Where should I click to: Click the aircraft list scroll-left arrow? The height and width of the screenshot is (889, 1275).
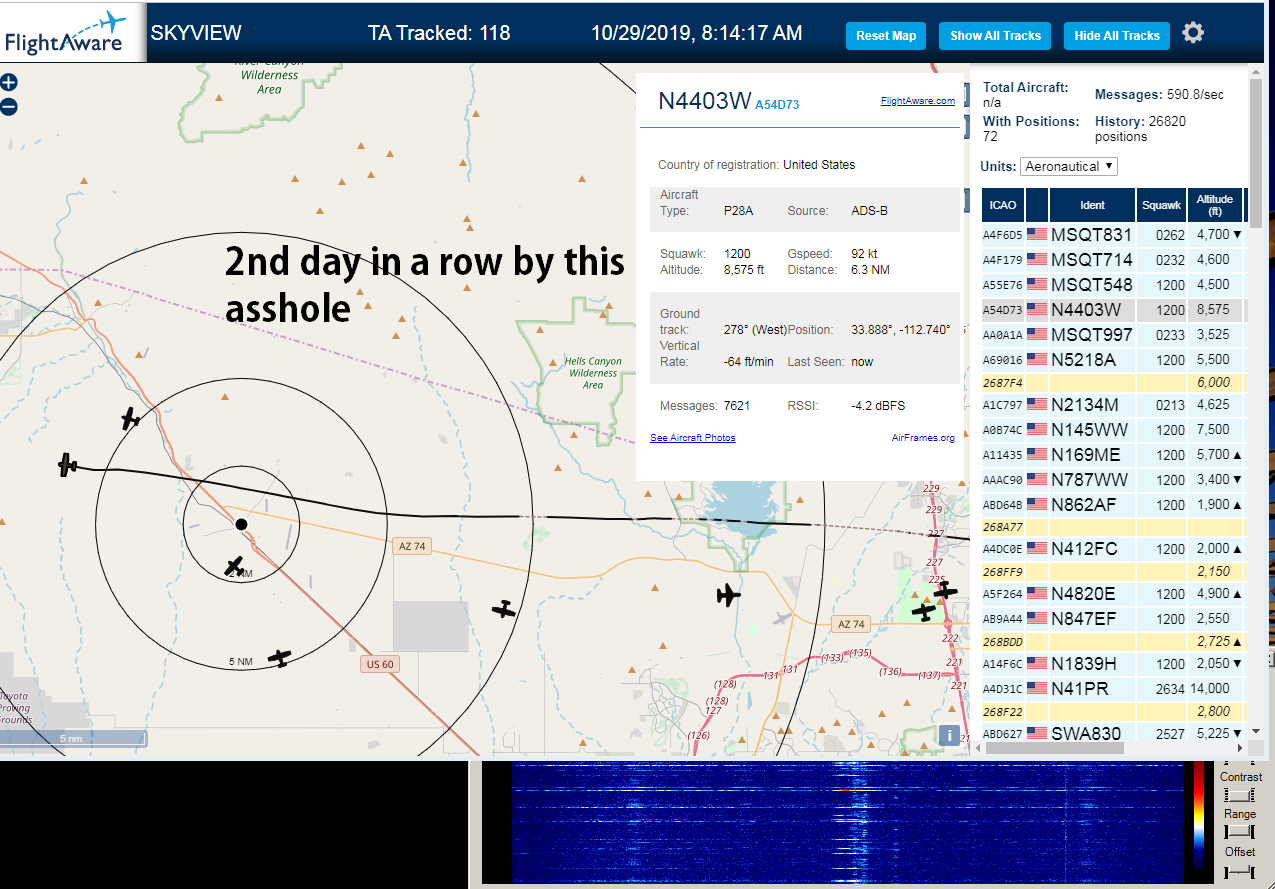click(x=978, y=747)
